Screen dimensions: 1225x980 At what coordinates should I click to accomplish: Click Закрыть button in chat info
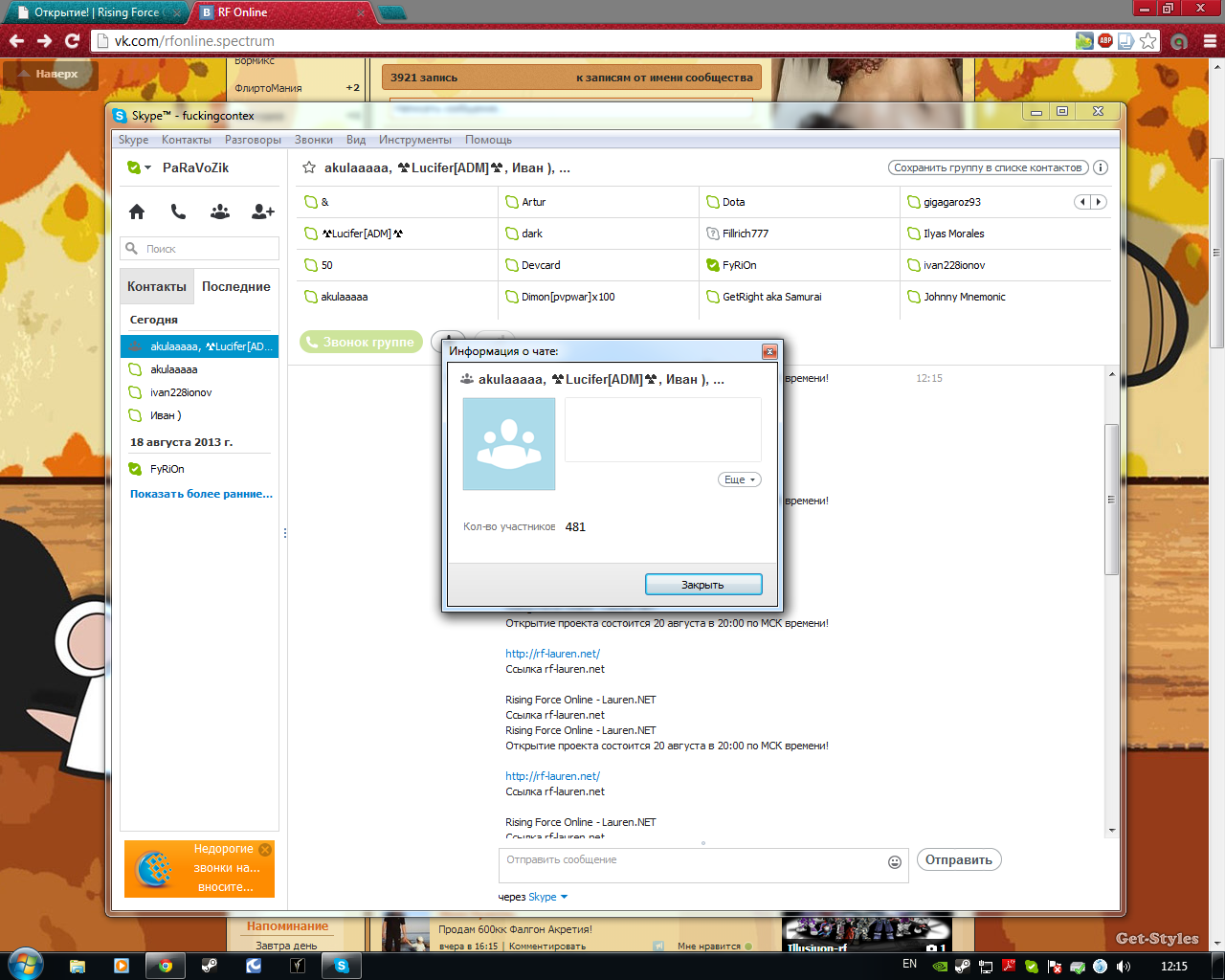pyautogui.click(x=703, y=585)
